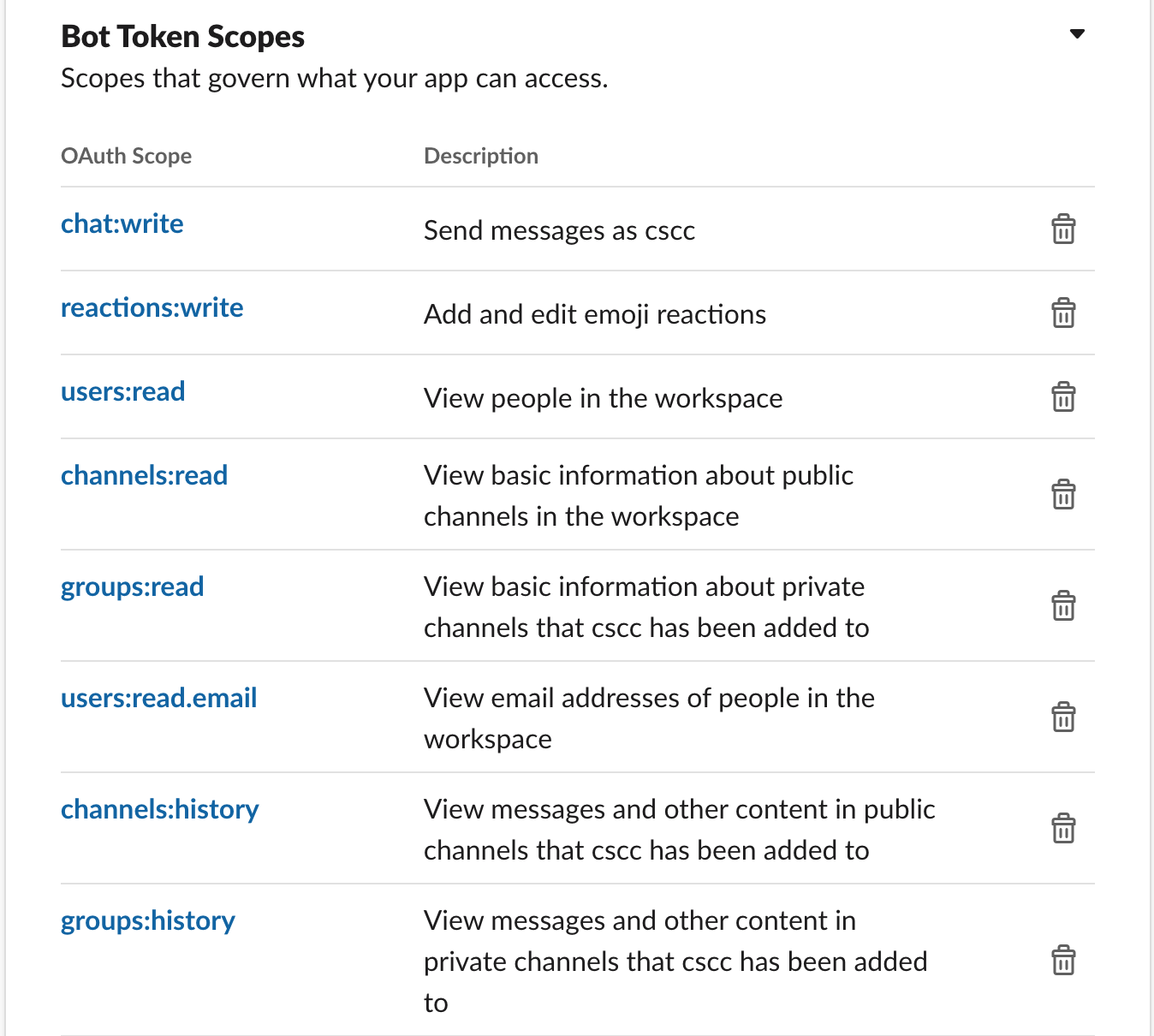Viewport: 1154px width, 1036px height.
Task: Click the Bot Token Scopes heading
Action: (182, 37)
